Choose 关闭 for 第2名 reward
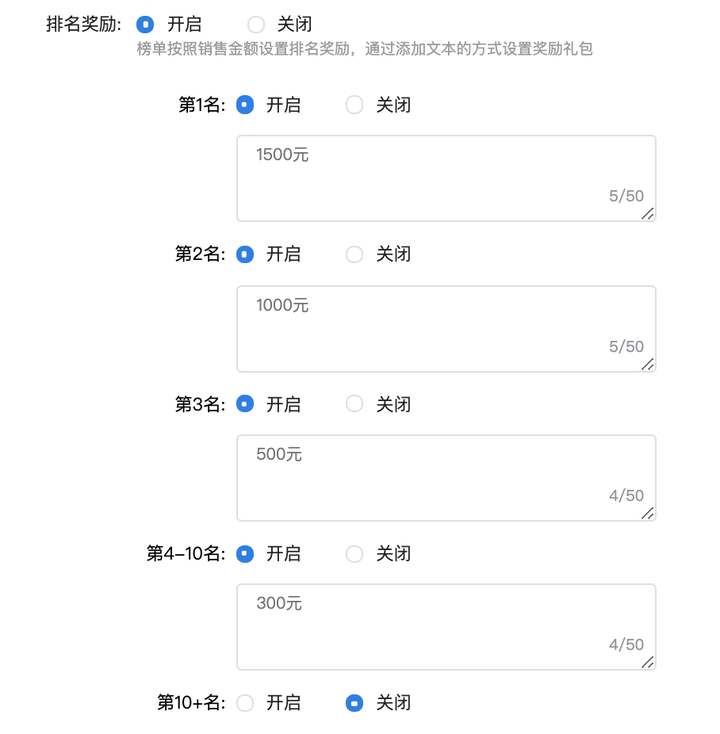The image size is (720, 734). tap(354, 255)
